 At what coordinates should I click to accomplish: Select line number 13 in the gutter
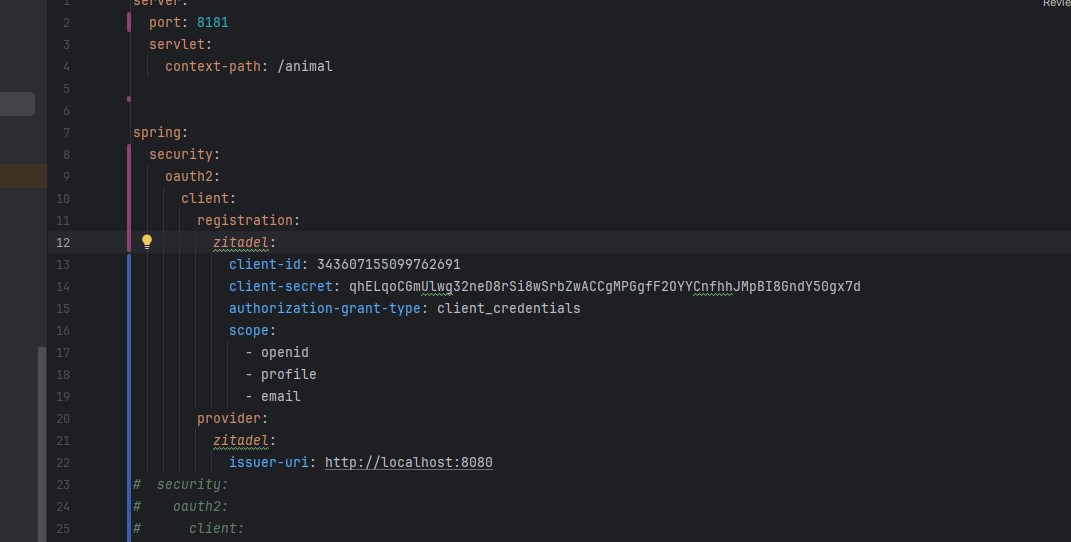(63, 264)
